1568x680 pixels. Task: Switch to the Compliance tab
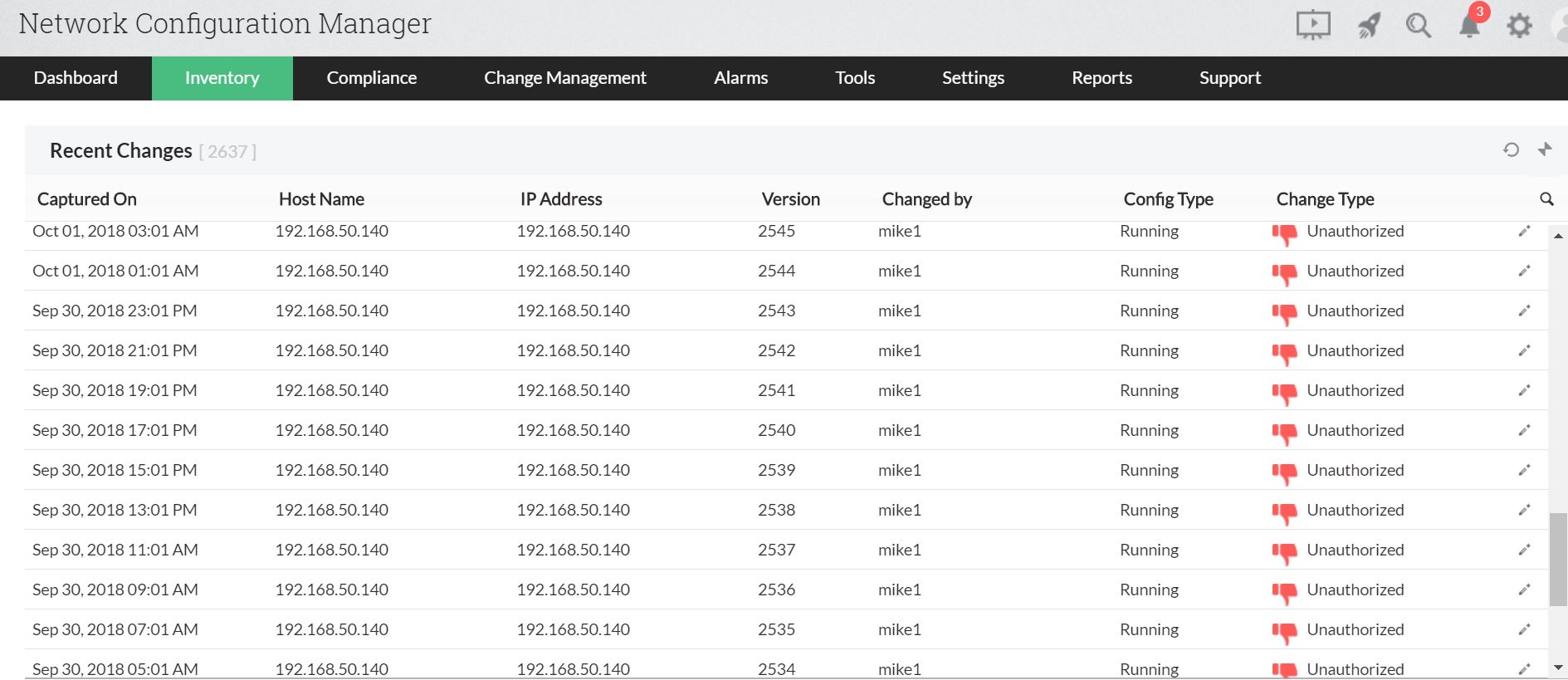click(371, 78)
